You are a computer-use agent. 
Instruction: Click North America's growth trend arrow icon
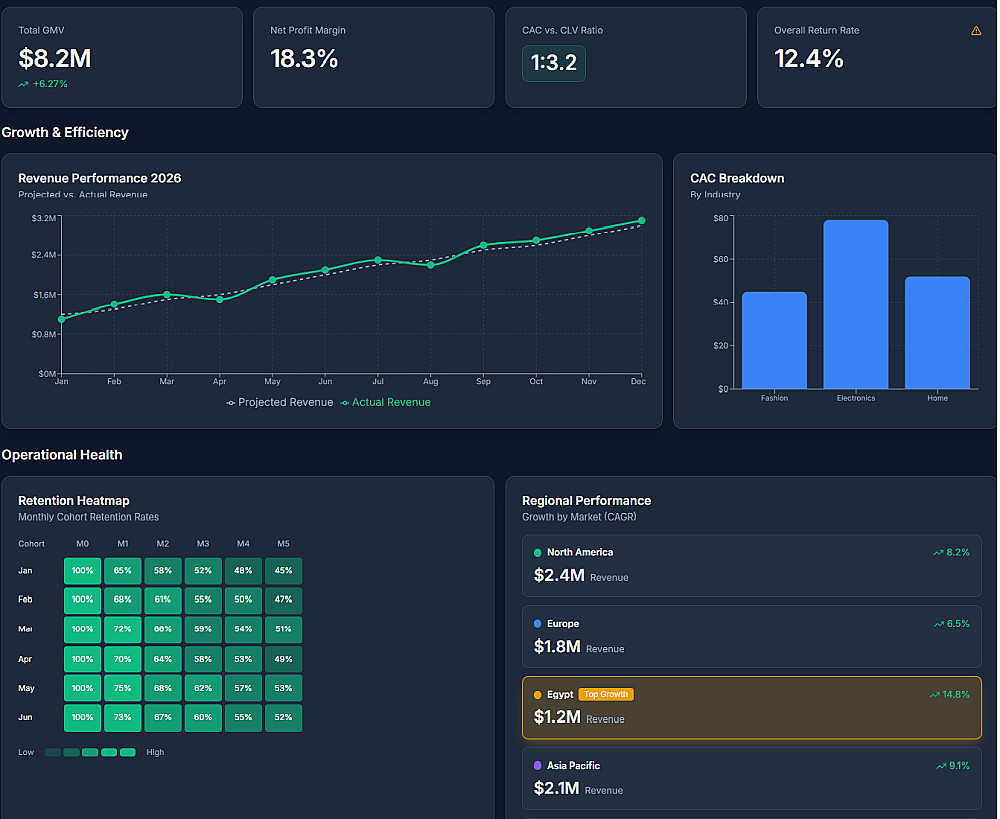click(x=938, y=552)
